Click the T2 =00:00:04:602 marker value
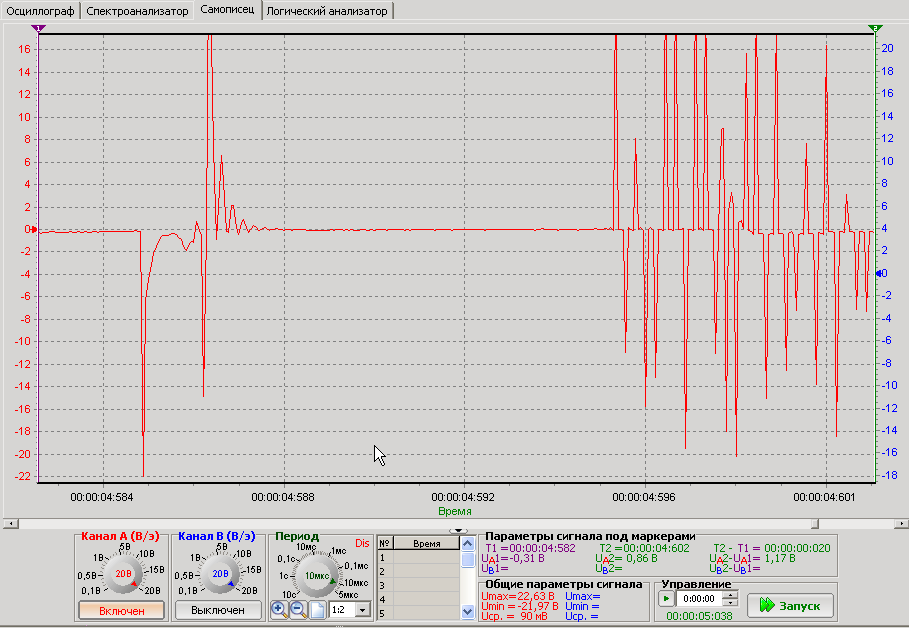909x628 pixels. click(645, 548)
